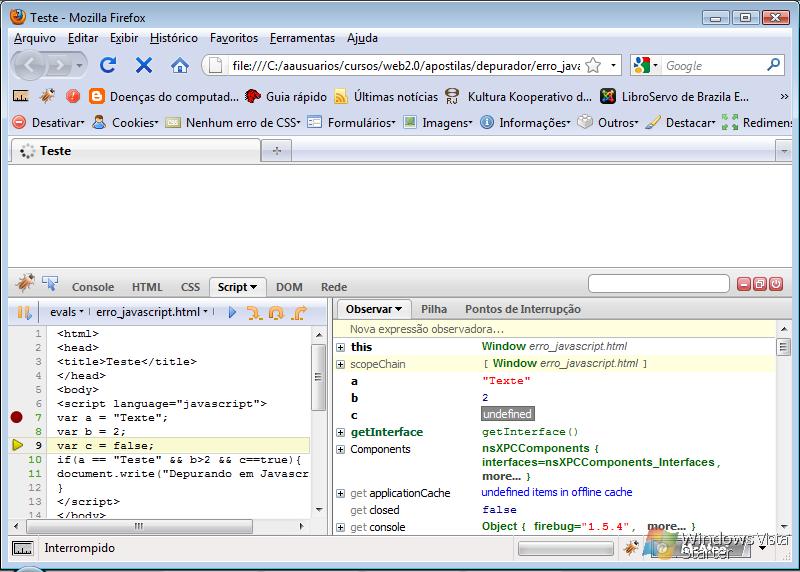This screenshot has width=800, height=572.
Task: Switch to Firebug Rede tab
Action: (334, 287)
